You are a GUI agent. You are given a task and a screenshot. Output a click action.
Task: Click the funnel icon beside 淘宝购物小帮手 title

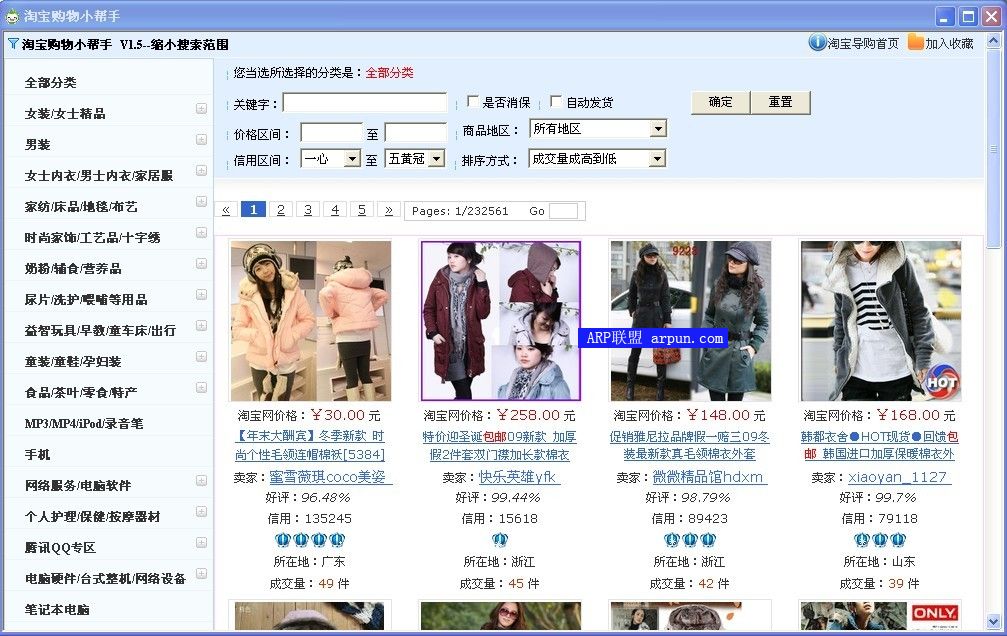tap(13, 44)
